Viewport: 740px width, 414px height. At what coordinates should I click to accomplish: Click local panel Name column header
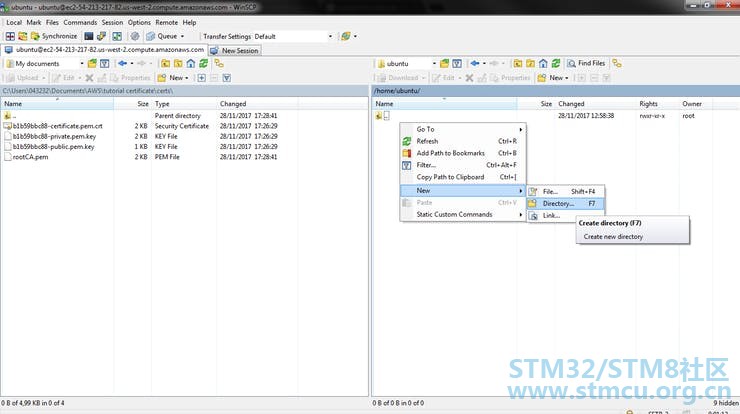point(57,104)
